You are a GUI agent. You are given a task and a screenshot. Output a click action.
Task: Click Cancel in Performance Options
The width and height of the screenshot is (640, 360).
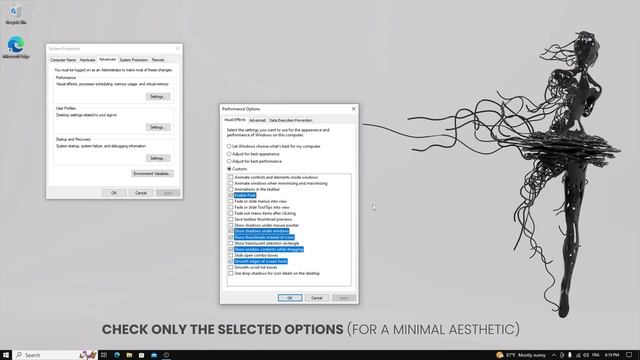(x=317, y=298)
